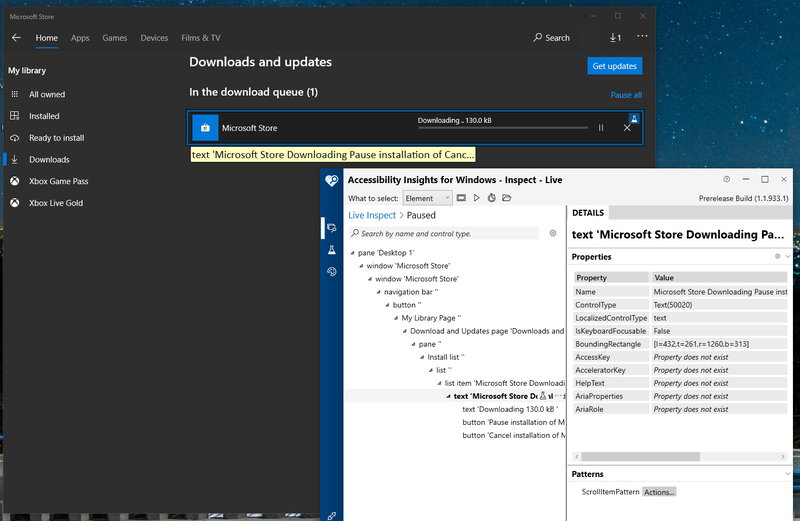Viewport: 800px width, 521px height.
Task: Collapse the Install list tree node
Action: pos(422,357)
